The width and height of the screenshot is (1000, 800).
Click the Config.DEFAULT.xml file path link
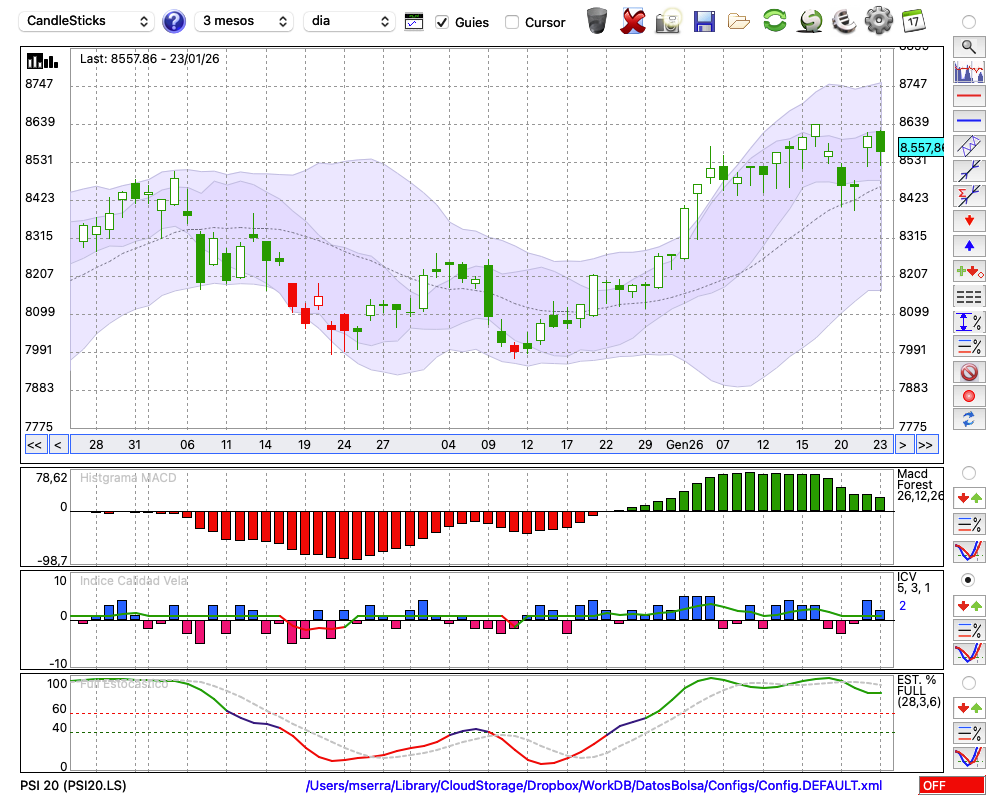(594, 786)
